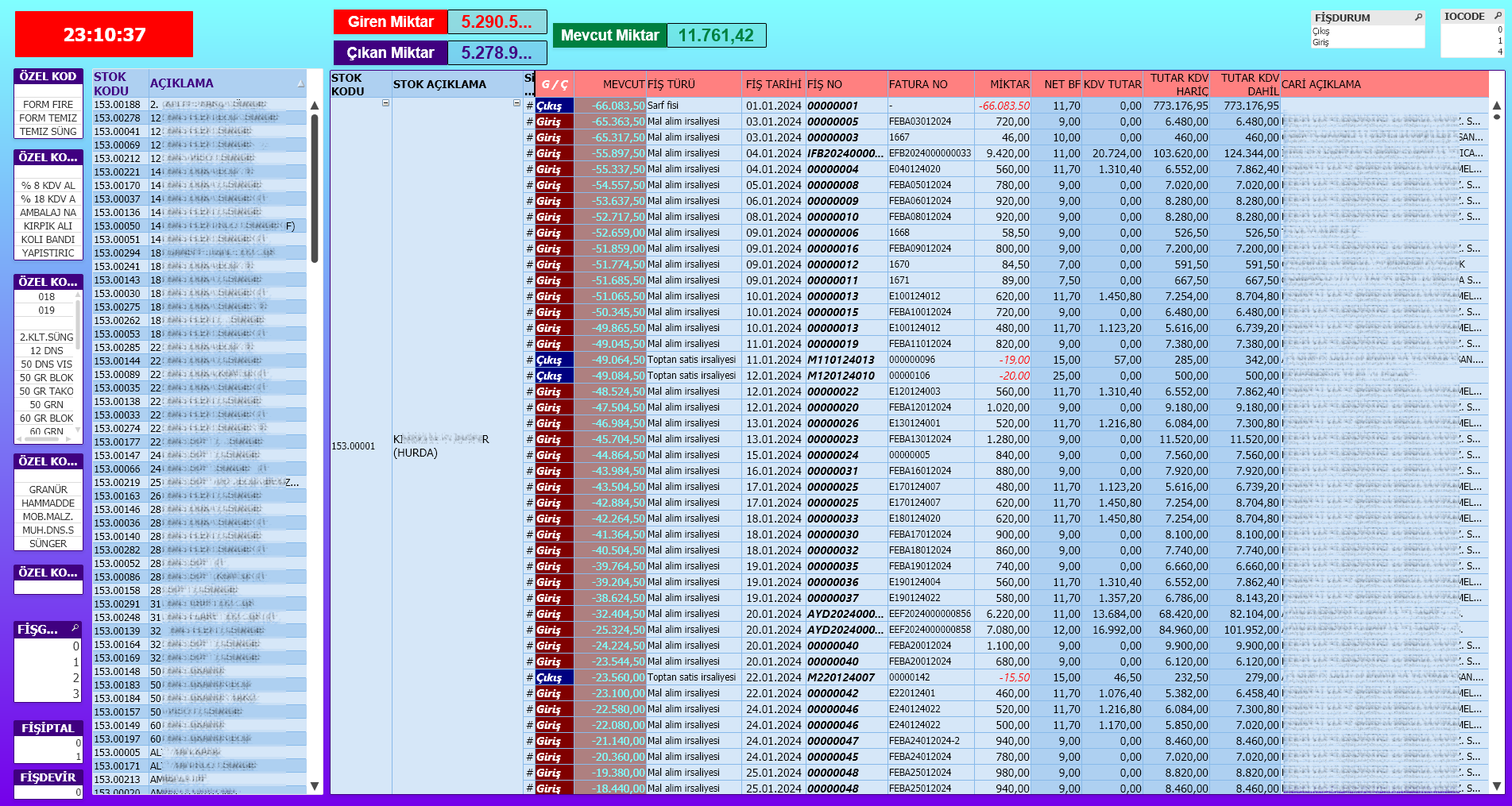Sort by FİŞ TARİHİ column header
The image size is (1512, 806).
773,84
